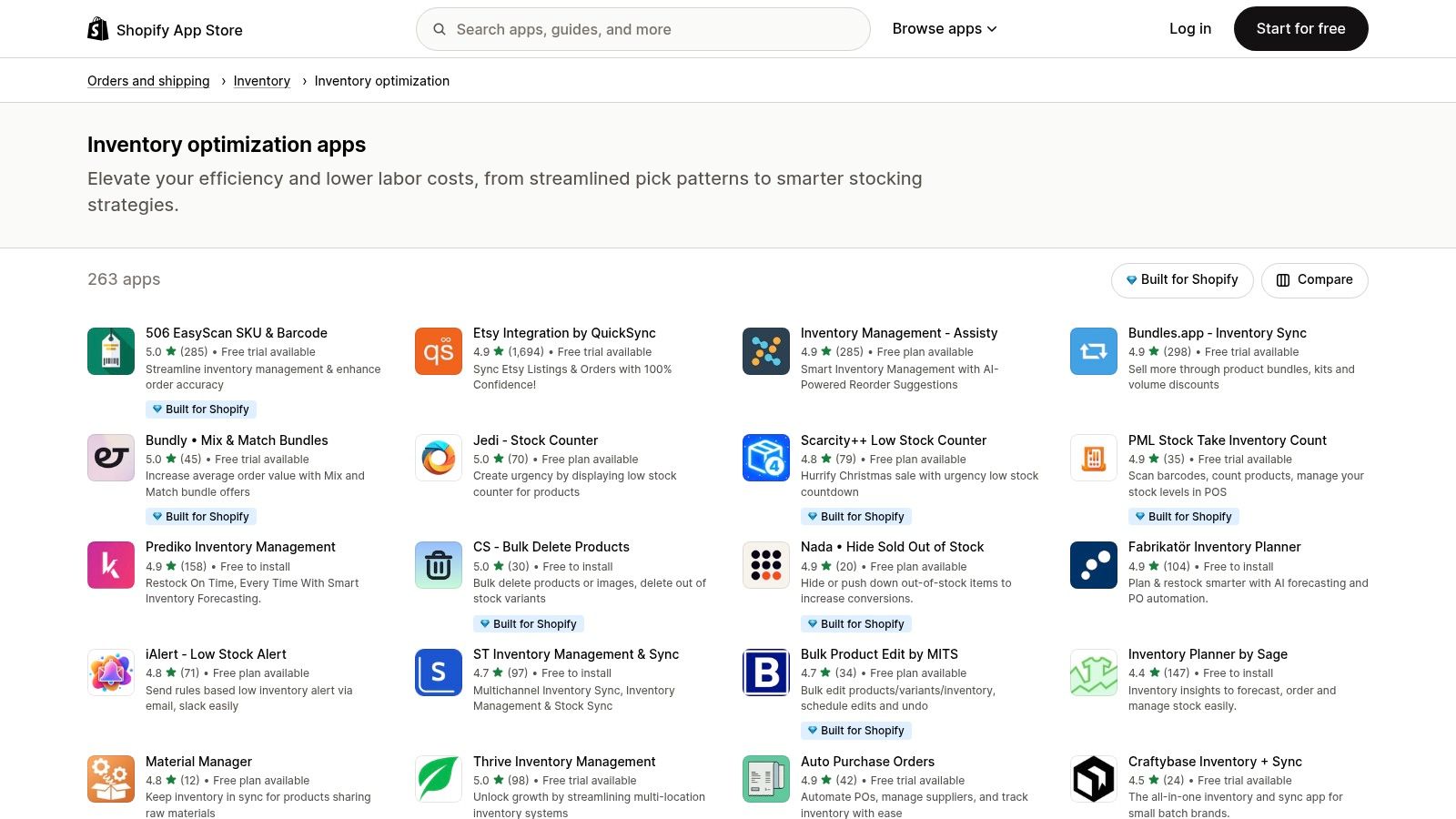Navigate to Orders and shipping breadcrumb
This screenshot has width=1456, height=819.
point(147,80)
